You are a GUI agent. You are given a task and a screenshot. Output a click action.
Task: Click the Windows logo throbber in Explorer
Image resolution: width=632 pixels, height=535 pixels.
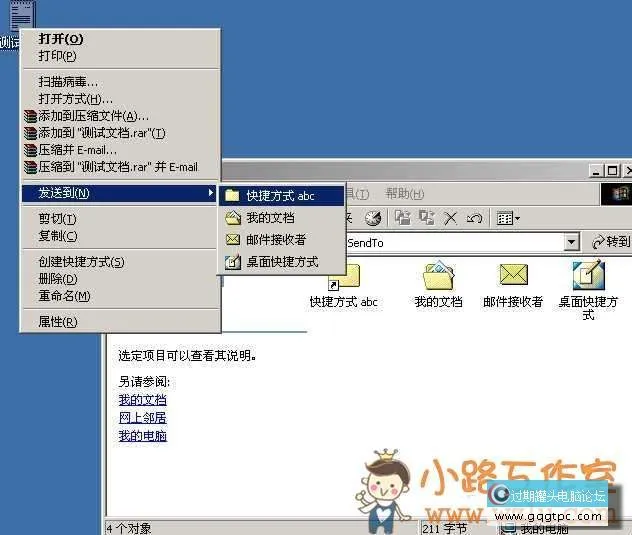pyautogui.click(x=616, y=194)
